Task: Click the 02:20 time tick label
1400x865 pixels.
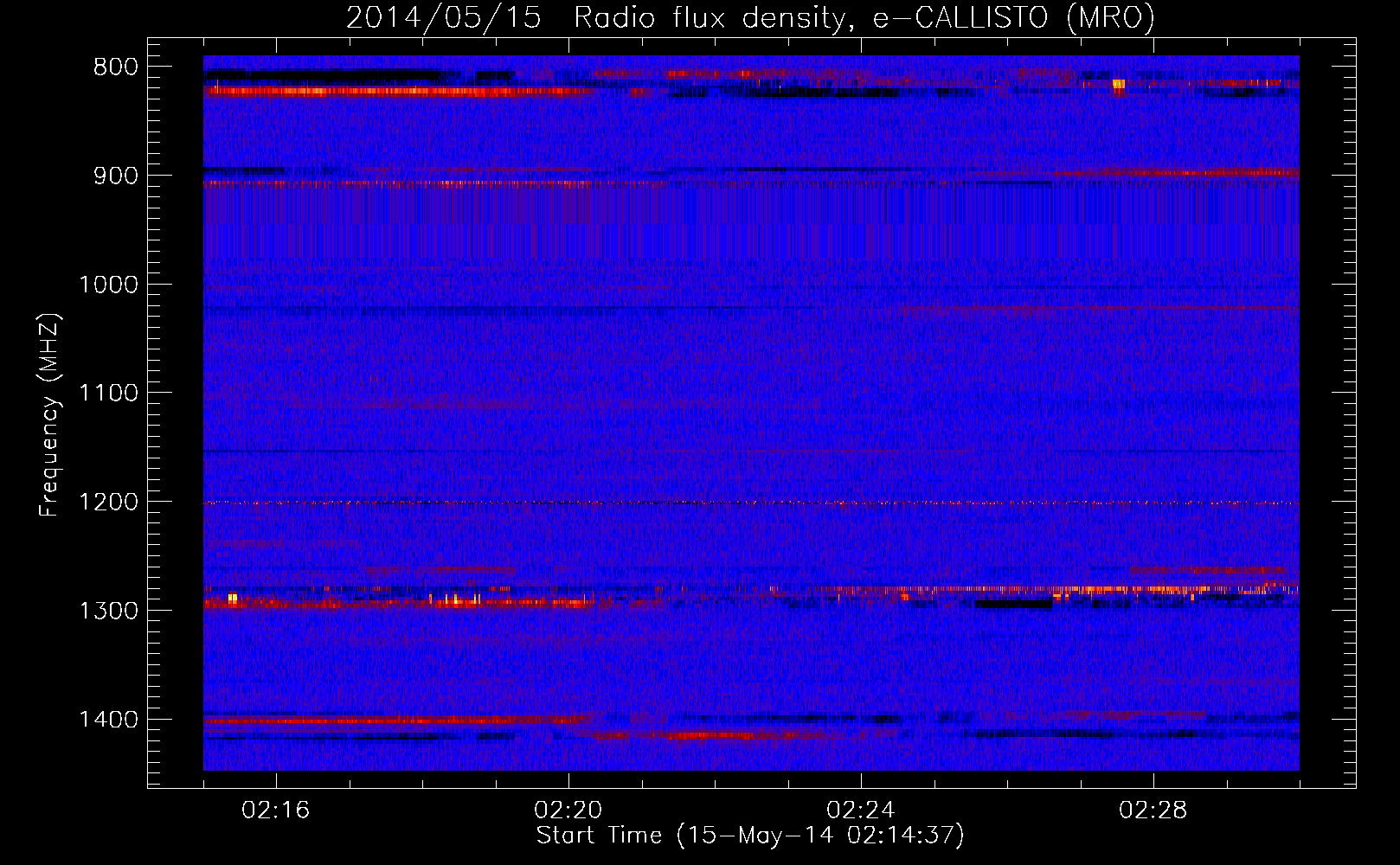Action: [568, 811]
